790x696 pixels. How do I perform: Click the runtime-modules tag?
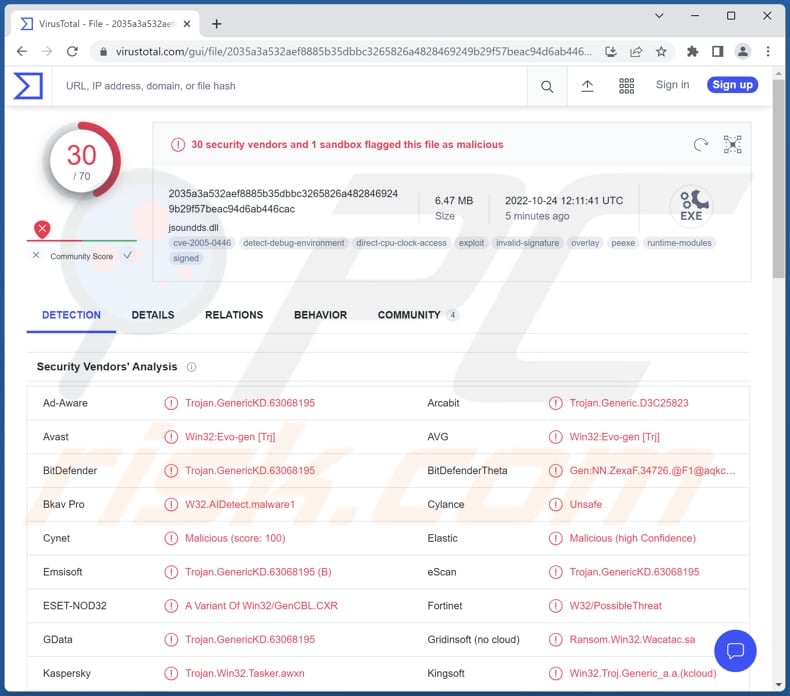click(x=679, y=243)
